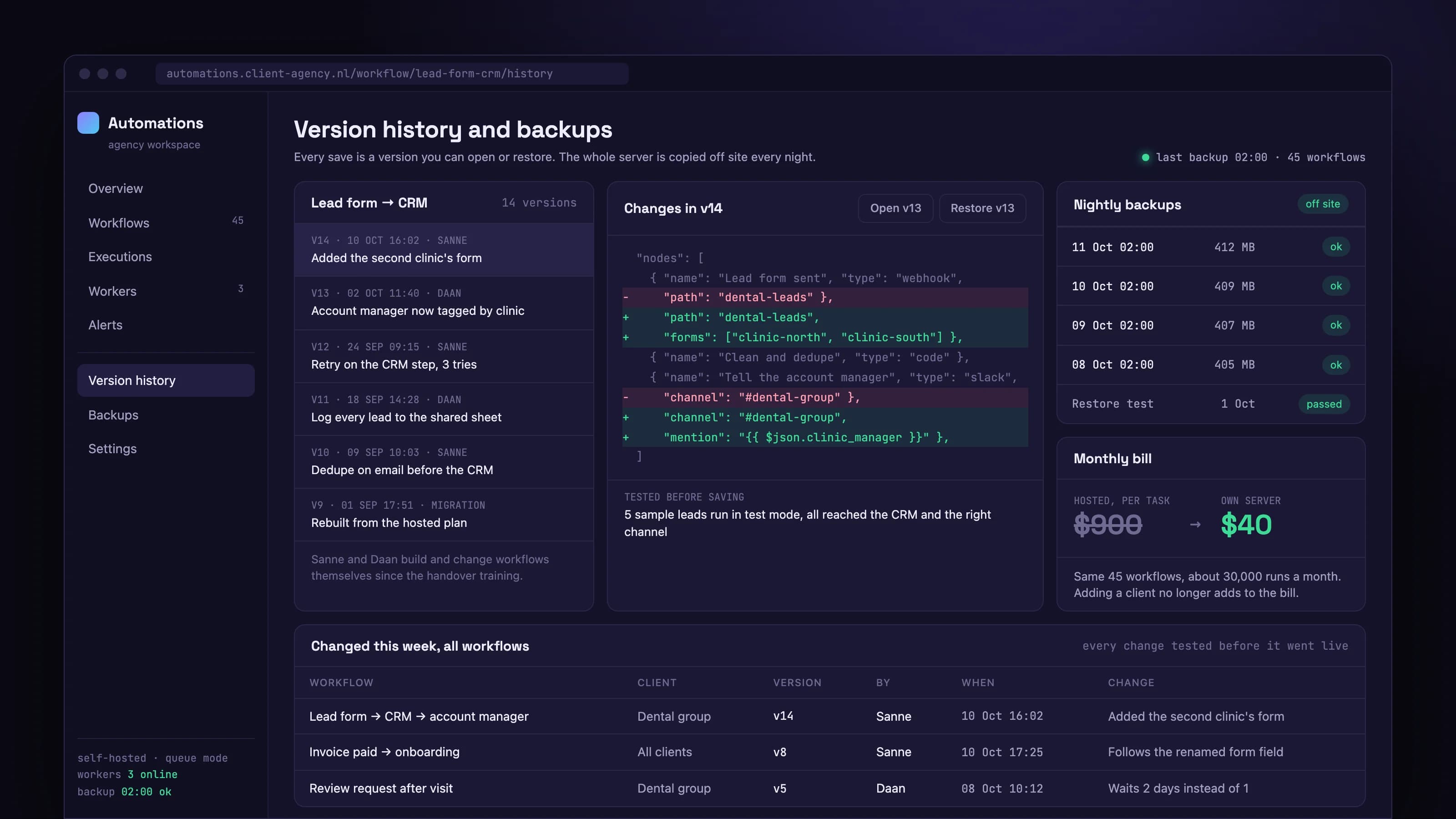Click the added "forms" clinic-north diff line
The height and width of the screenshot is (819, 1456).
824,338
